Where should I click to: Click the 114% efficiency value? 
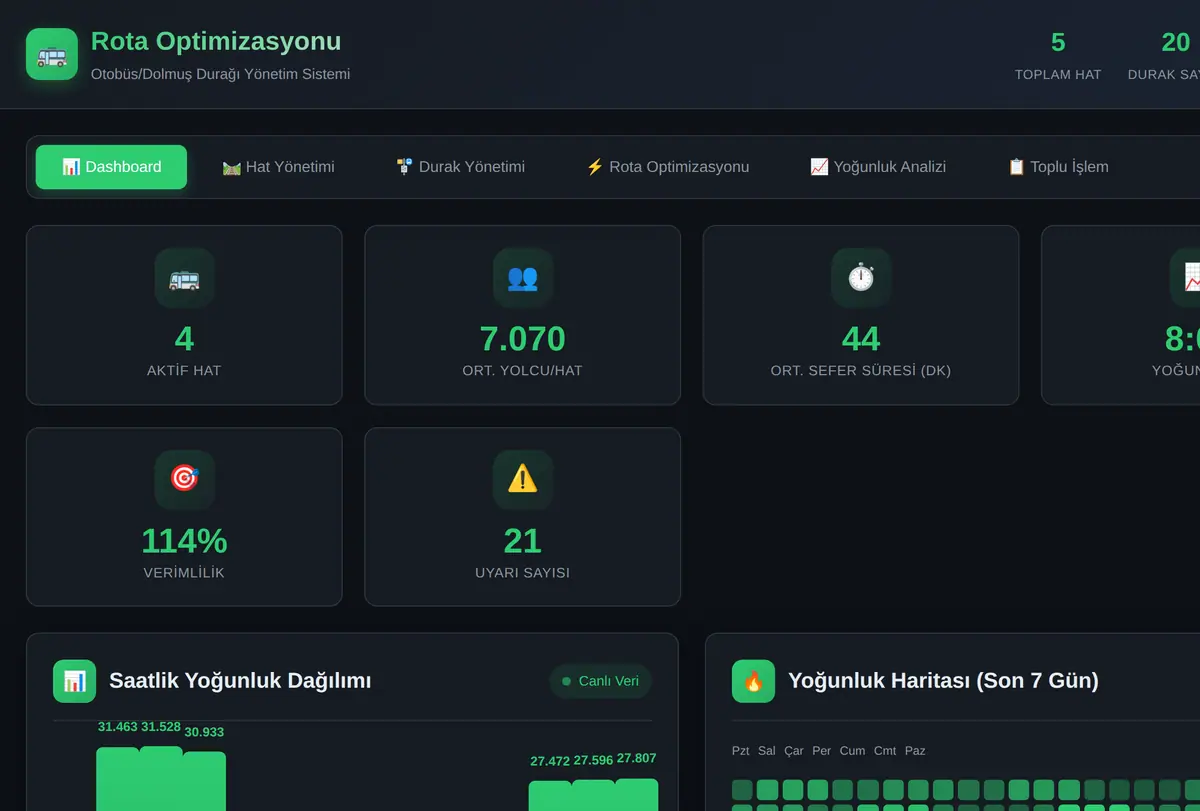pyautogui.click(x=184, y=541)
